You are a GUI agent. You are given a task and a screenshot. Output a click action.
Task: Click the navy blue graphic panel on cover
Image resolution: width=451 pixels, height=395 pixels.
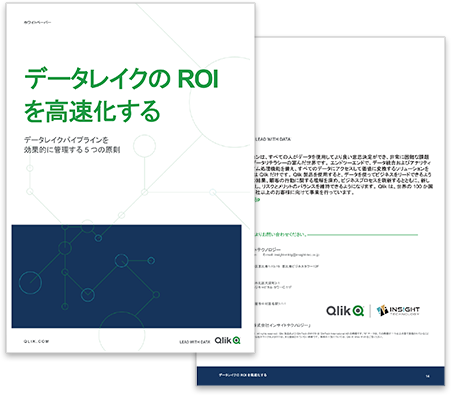126,276
